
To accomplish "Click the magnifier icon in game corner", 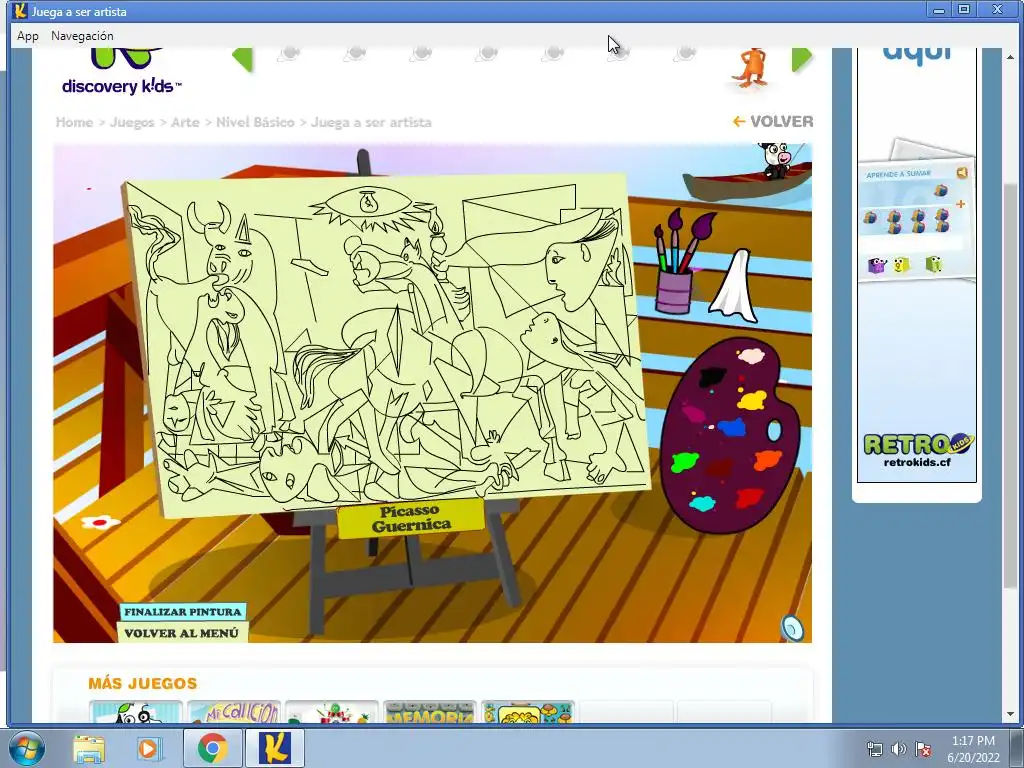I will point(792,628).
